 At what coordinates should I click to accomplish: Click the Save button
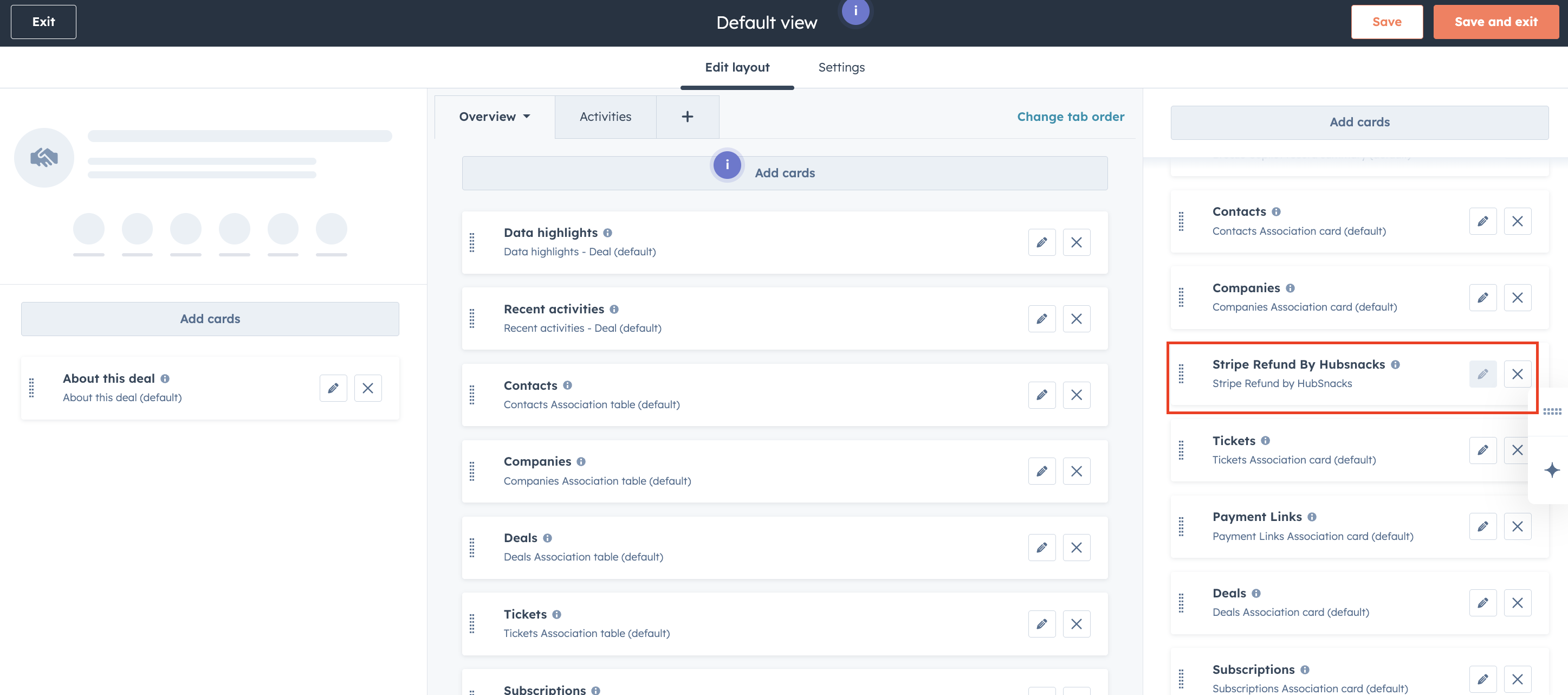point(1386,22)
